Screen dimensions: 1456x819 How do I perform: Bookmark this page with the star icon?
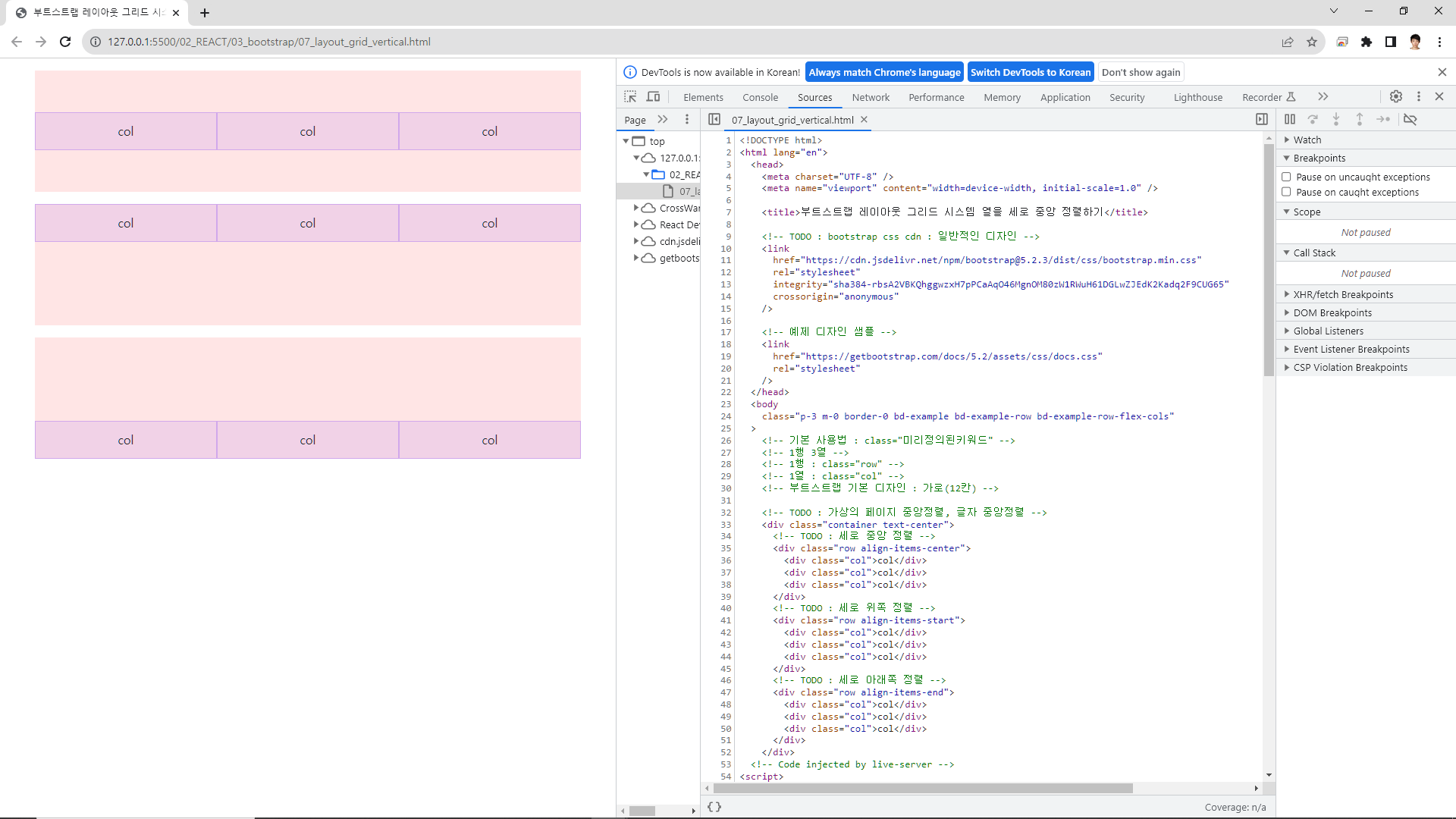1312,42
